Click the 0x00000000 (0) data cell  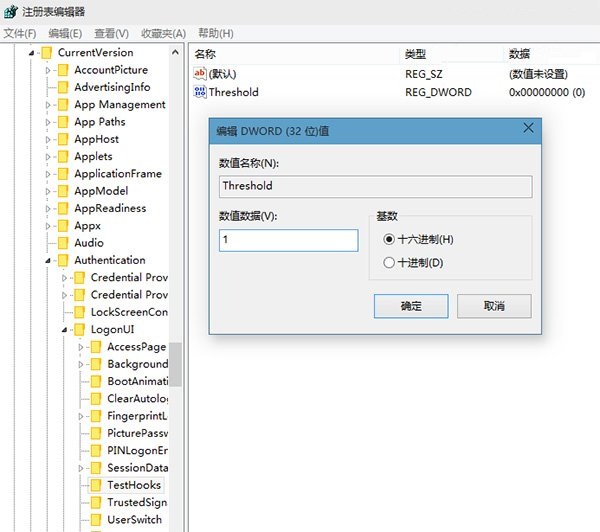547,92
